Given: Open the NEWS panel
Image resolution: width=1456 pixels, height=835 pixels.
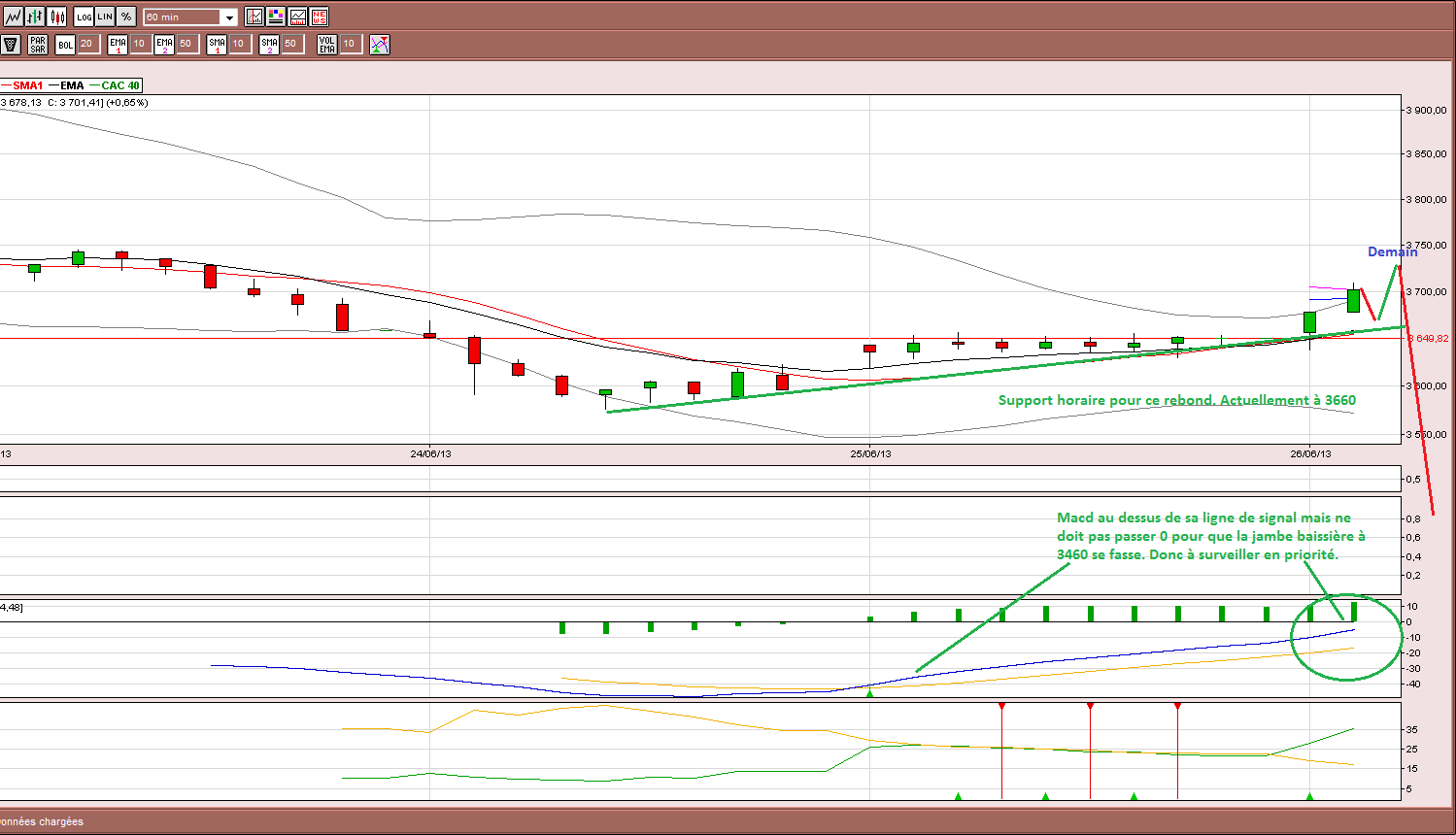Looking at the screenshot, I should (319, 17).
